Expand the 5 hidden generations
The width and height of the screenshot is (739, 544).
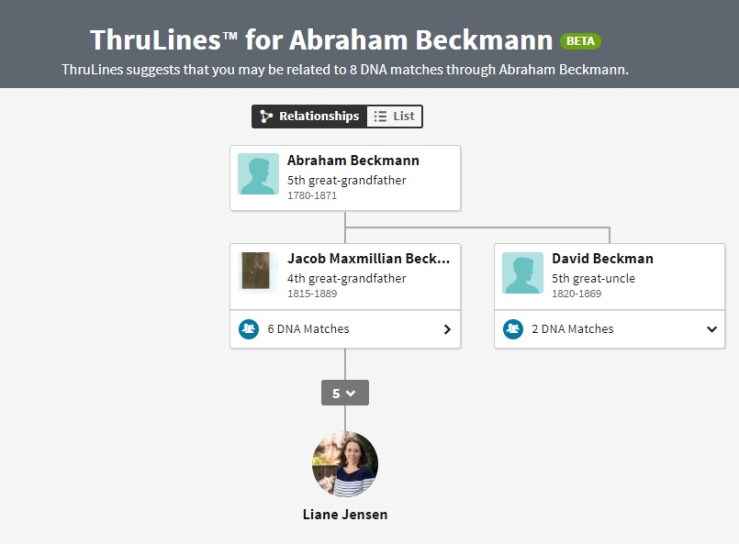click(x=345, y=393)
